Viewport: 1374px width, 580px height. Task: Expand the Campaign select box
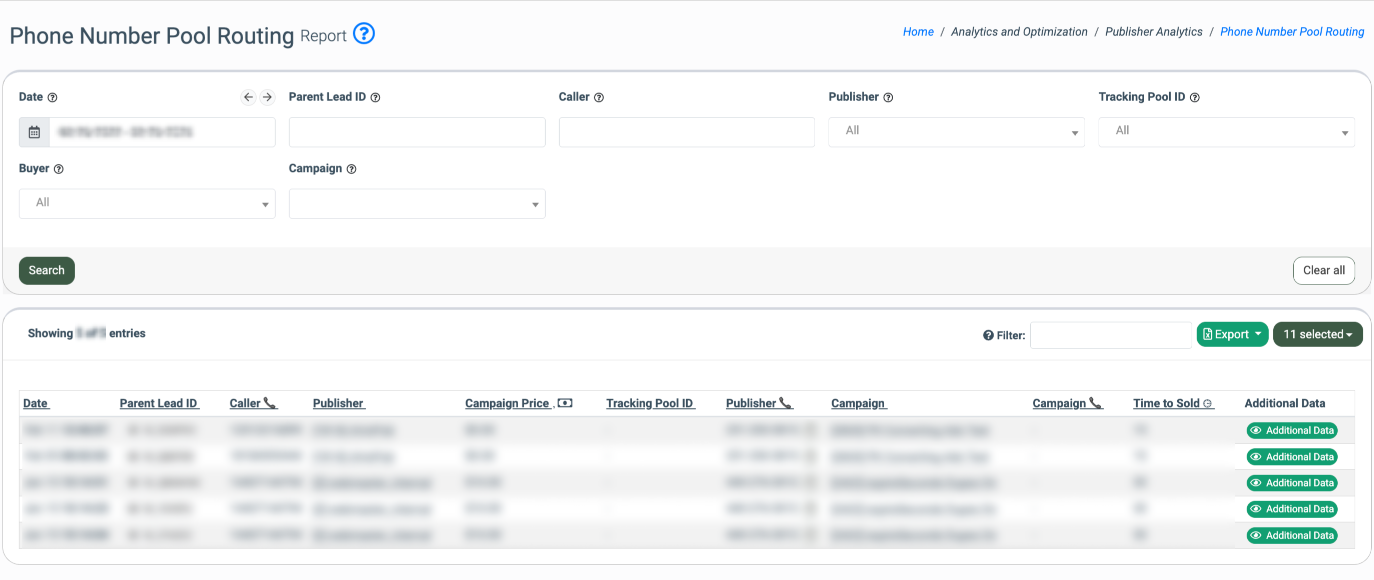pyautogui.click(x=417, y=204)
